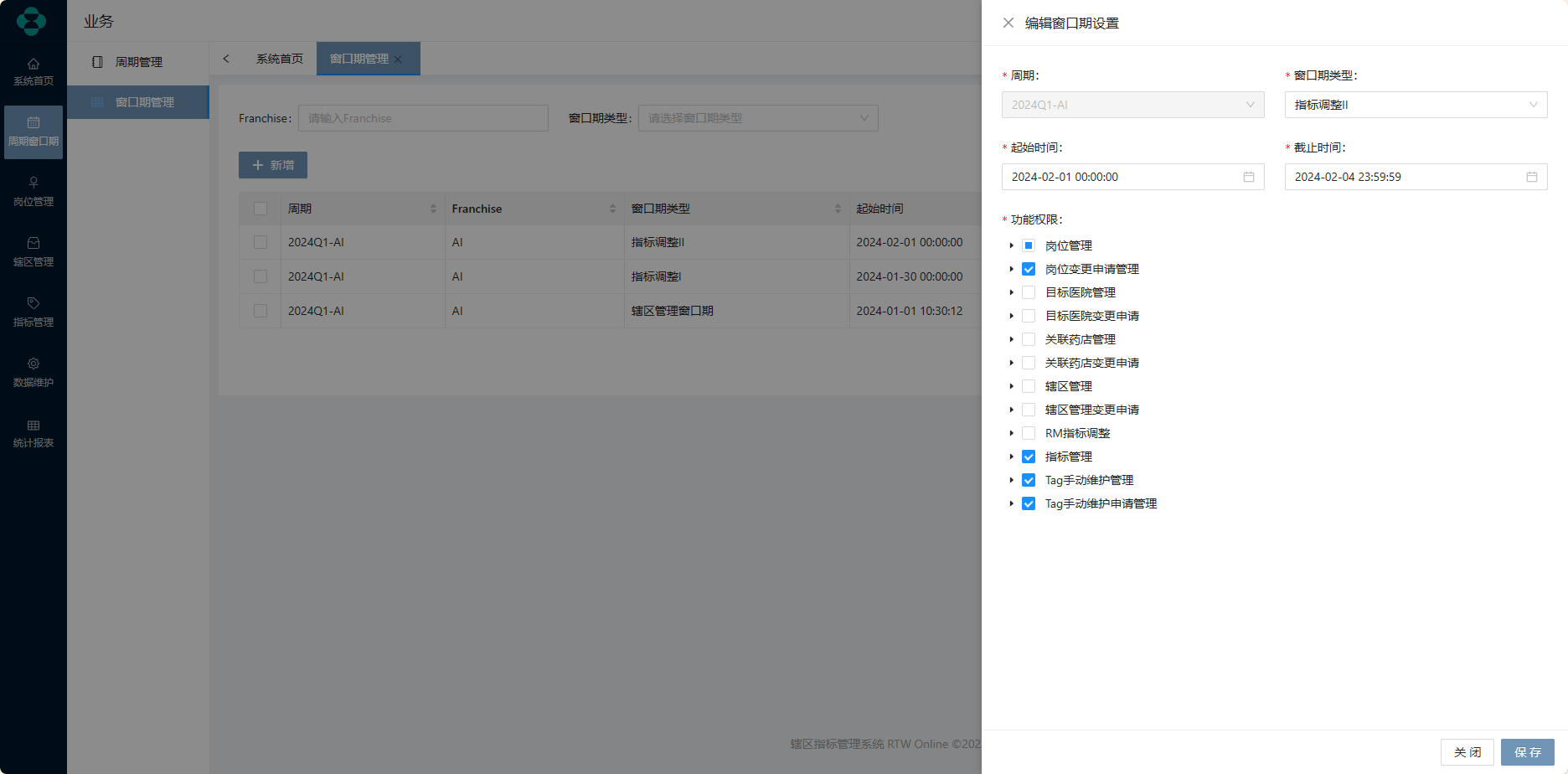Open 指标管理 tag icon in sidebar
Screen dimensions: 1568x774
click(34, 303)
